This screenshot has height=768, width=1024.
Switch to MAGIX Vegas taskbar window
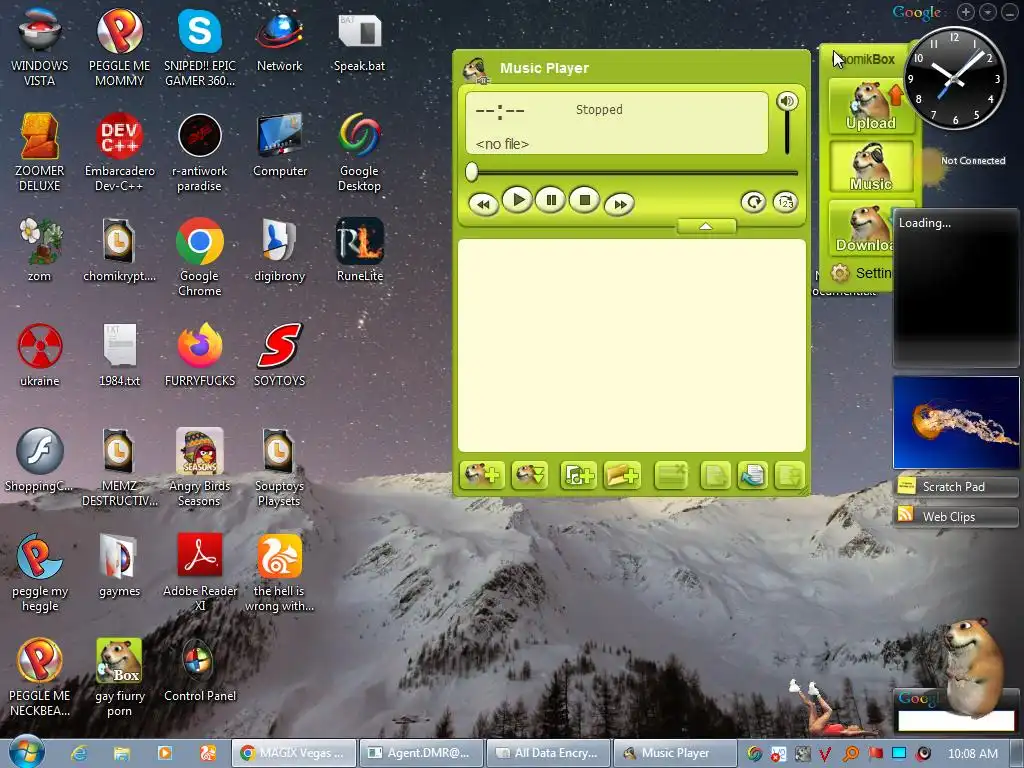(295, 753)
